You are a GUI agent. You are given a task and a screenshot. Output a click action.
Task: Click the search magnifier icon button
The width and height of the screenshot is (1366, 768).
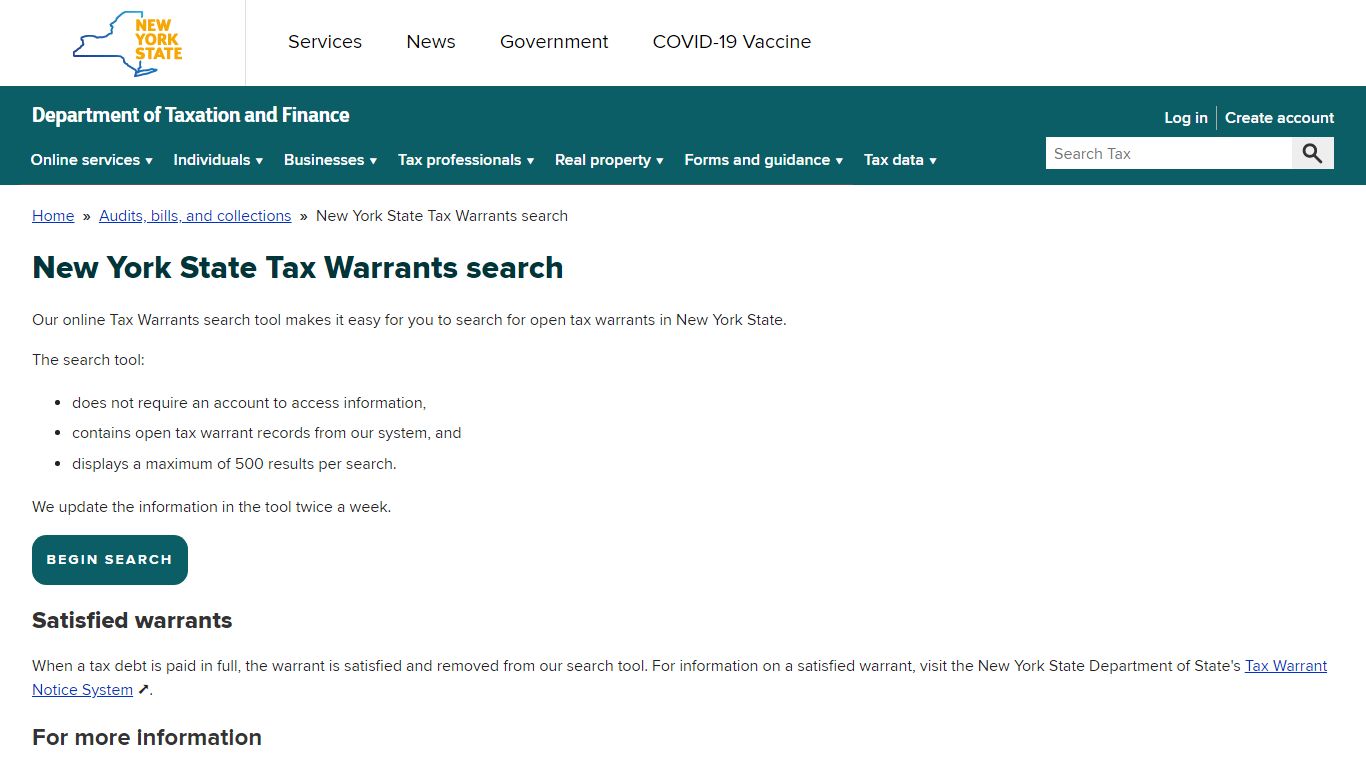1313,154
